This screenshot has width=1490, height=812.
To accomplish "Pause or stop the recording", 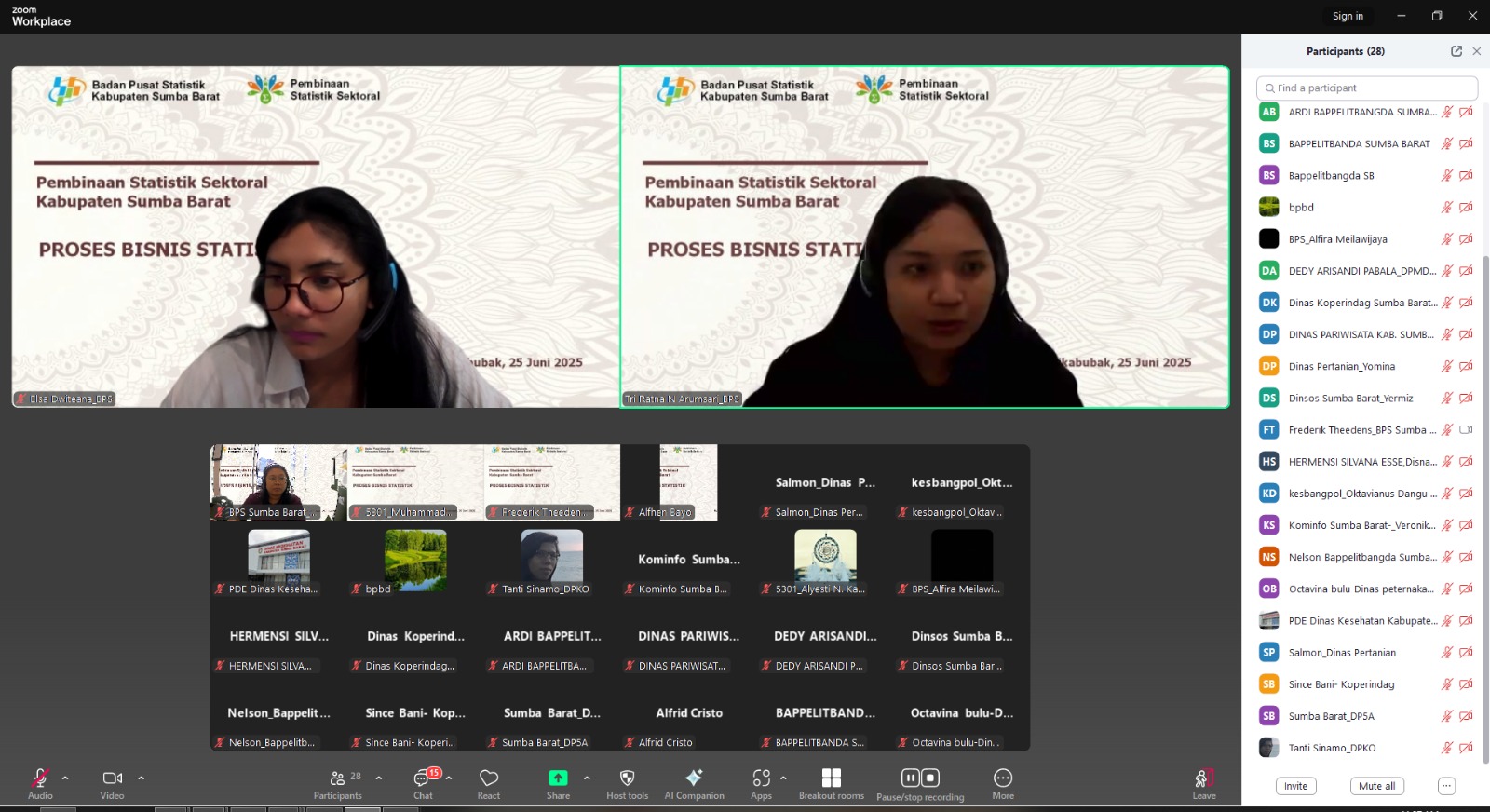I will click(920, 778).
